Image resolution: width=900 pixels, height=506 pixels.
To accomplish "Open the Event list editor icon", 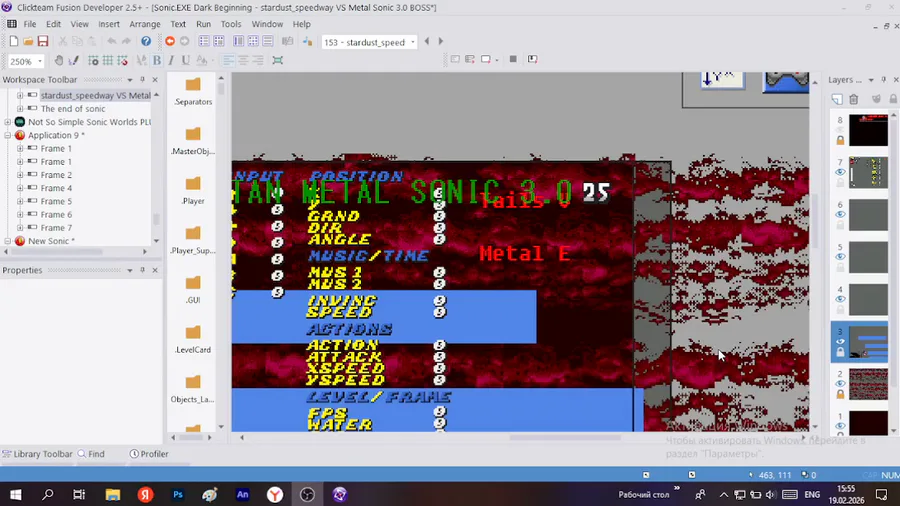I will [x=267, y=41].
